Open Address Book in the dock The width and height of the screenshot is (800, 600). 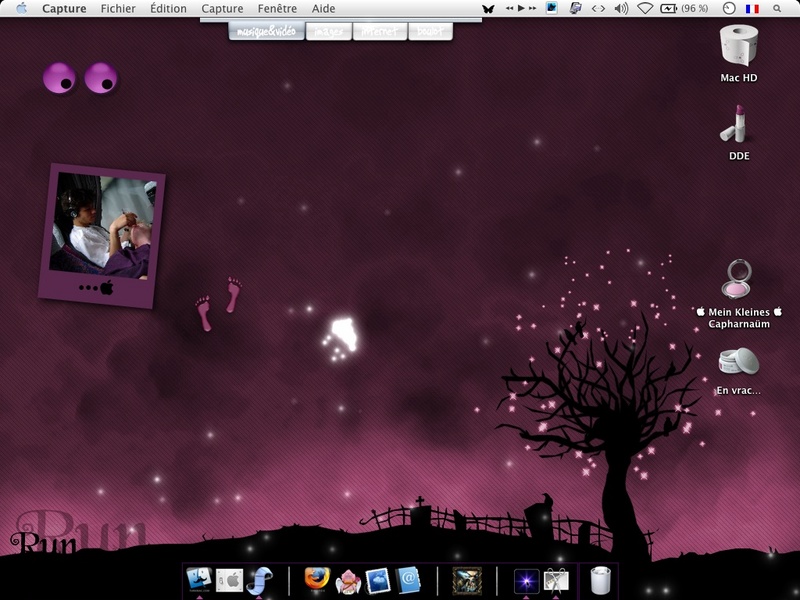408,579
